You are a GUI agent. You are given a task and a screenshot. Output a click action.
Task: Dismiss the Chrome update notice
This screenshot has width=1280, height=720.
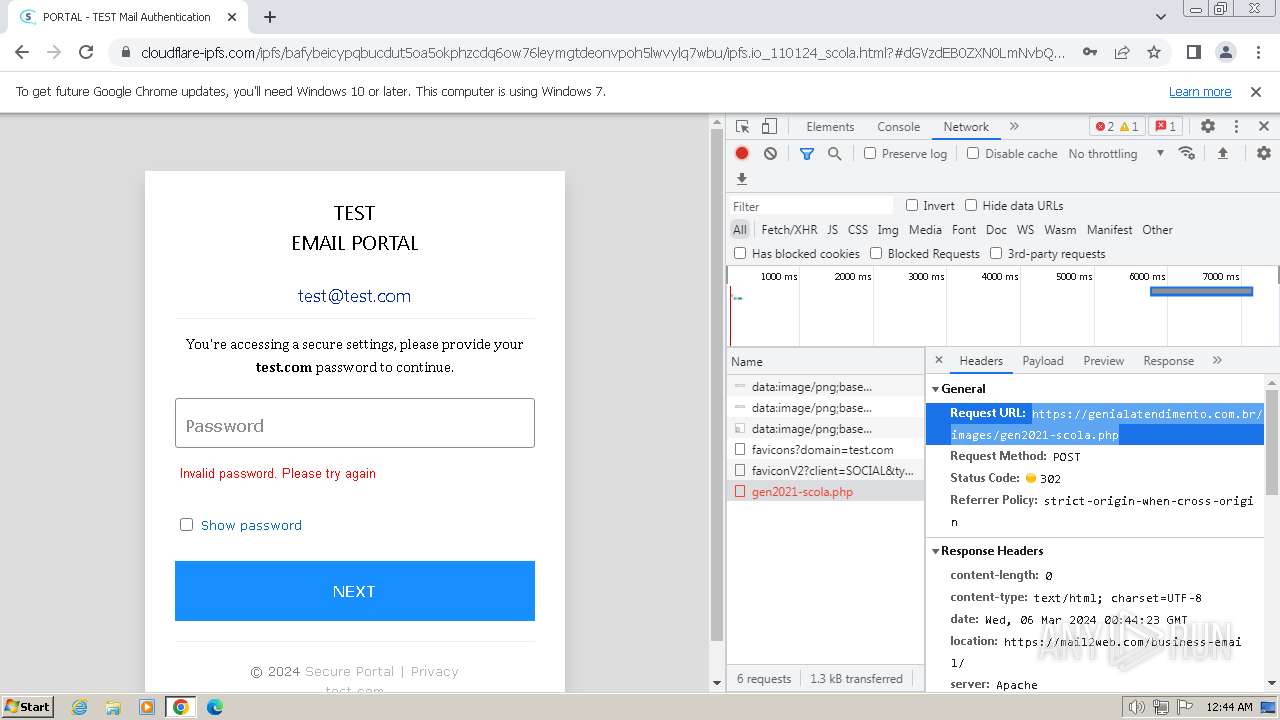click(x=1256, y=91)
